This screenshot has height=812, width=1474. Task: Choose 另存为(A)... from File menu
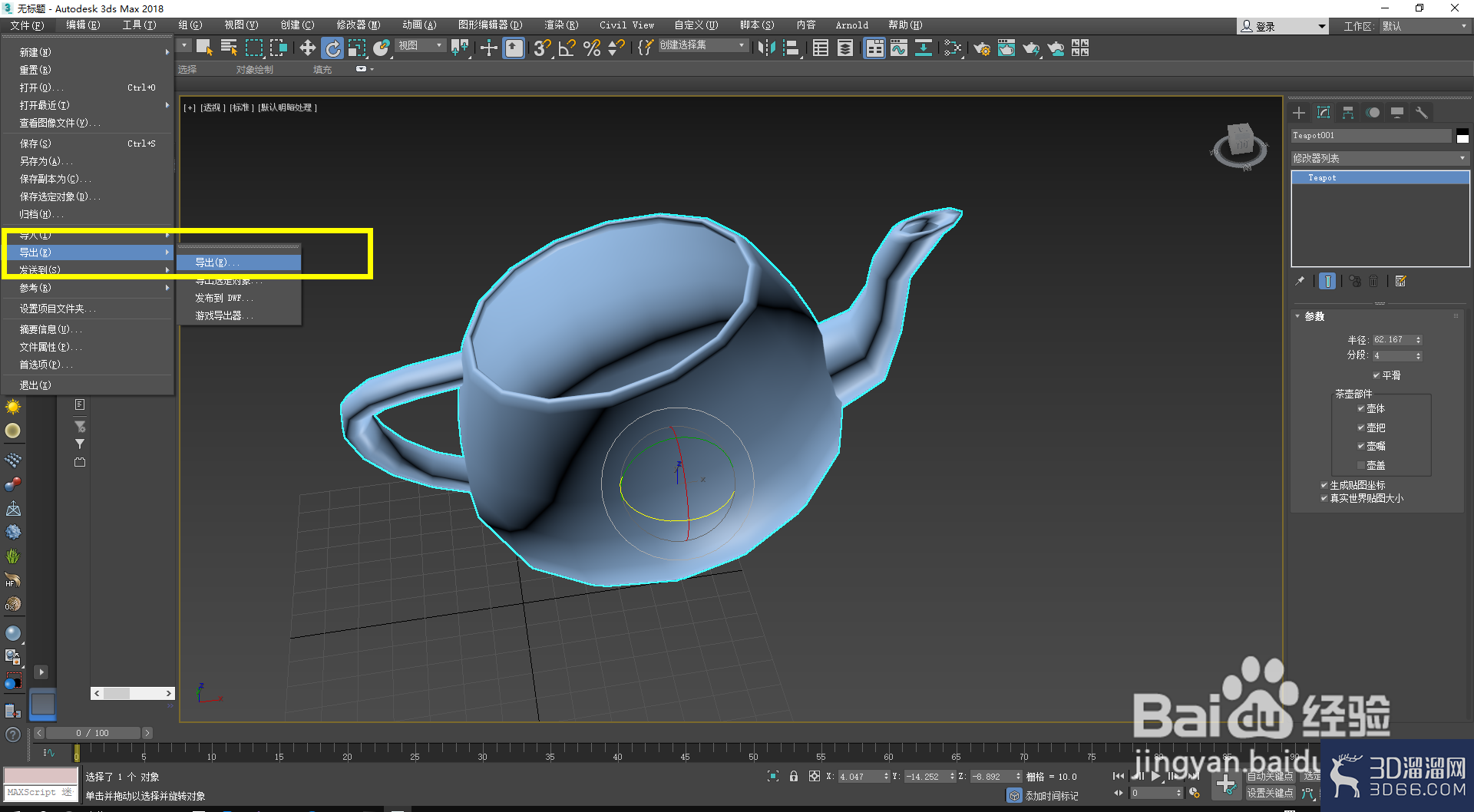(88, 161)
